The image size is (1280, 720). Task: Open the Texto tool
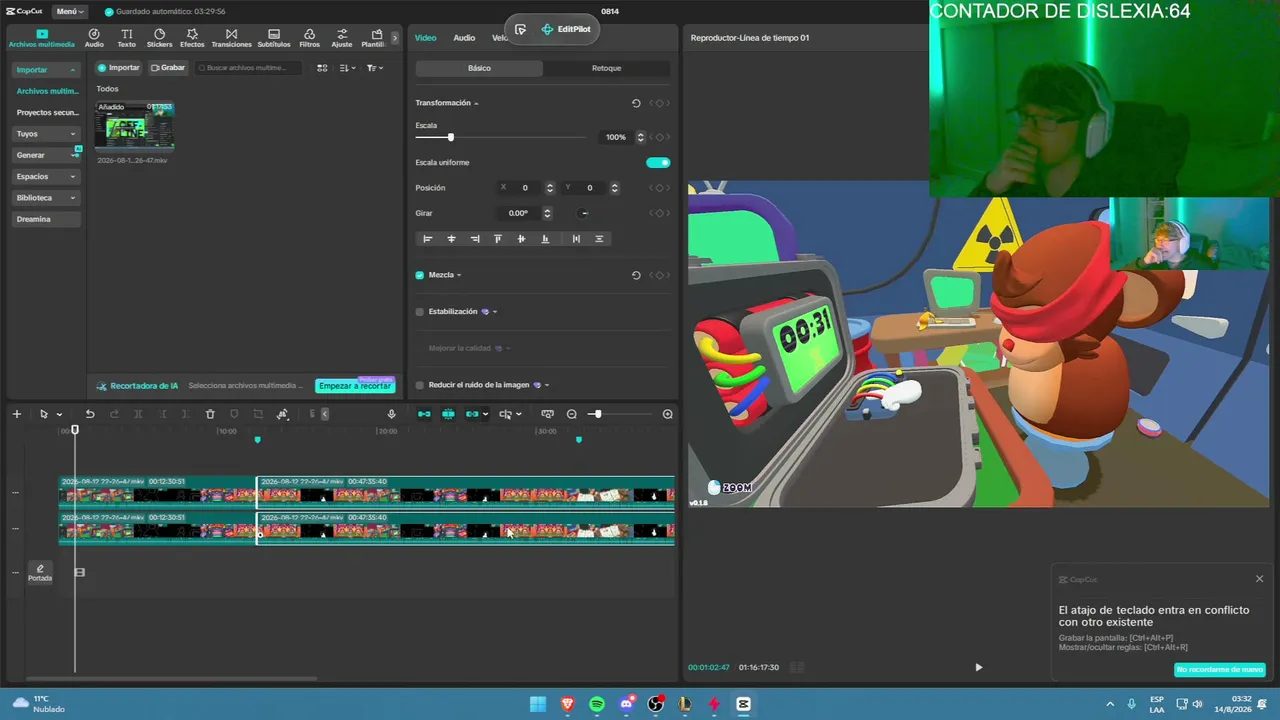point(126,38)
